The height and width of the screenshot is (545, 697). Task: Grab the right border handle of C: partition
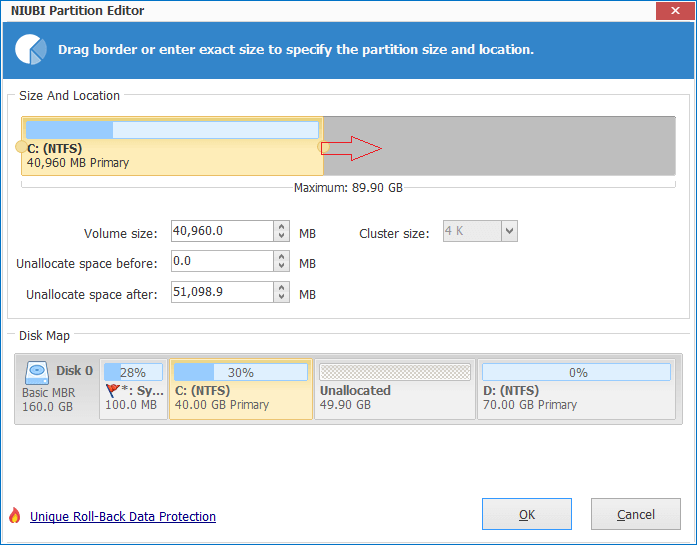(323, 147)
